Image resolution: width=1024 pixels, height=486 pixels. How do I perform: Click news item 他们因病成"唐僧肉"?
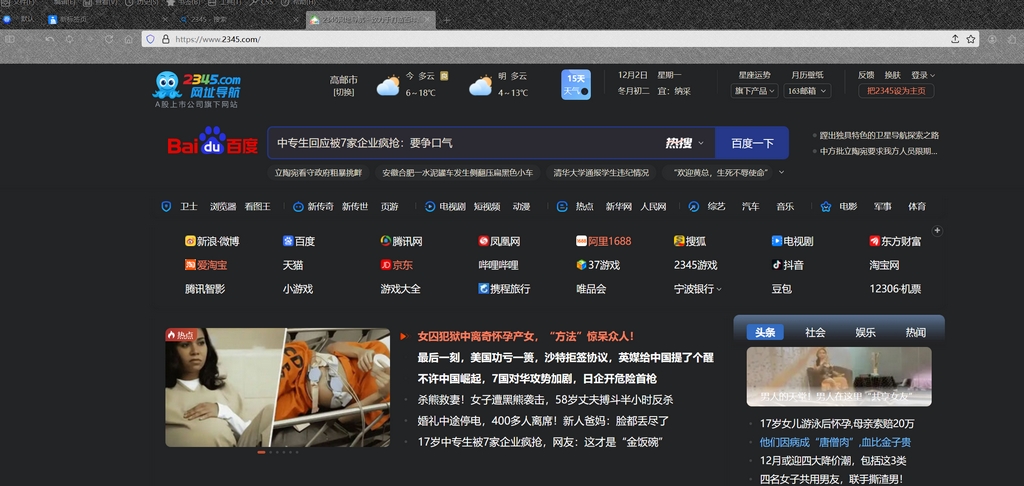(835, 442)
